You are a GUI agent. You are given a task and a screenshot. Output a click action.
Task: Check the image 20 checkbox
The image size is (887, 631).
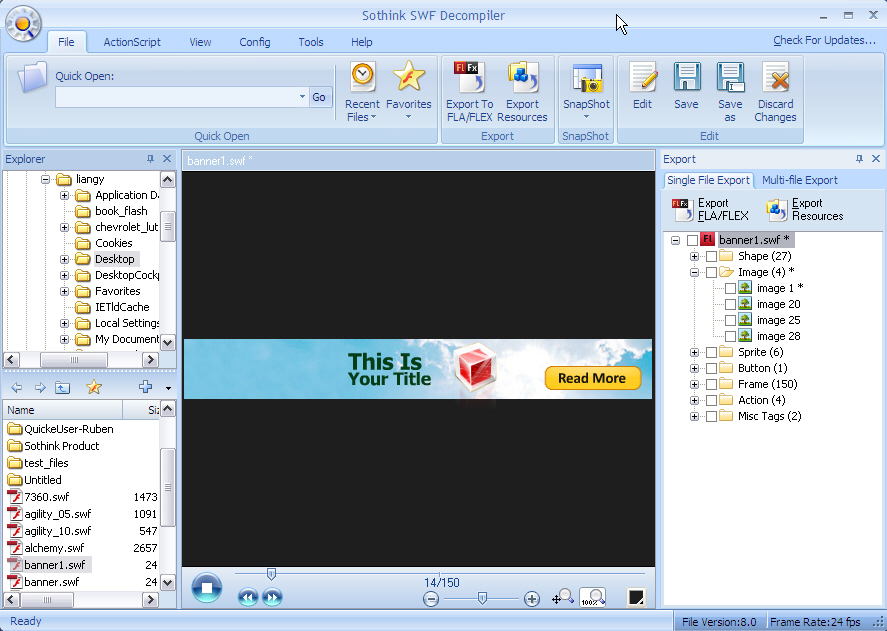[731, 304]
